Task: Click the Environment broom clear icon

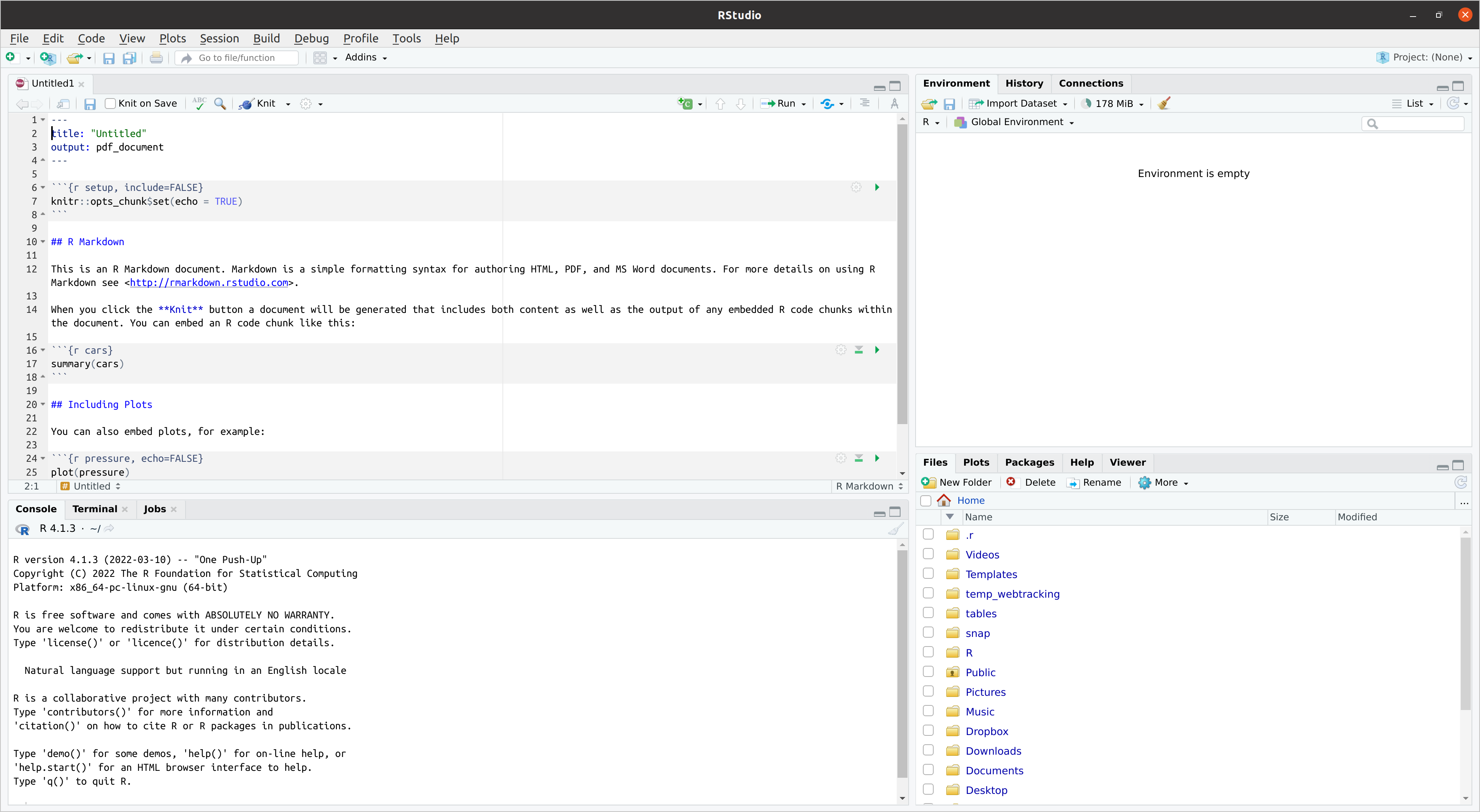Action: pyautogui.click(x=1164, y=104)
